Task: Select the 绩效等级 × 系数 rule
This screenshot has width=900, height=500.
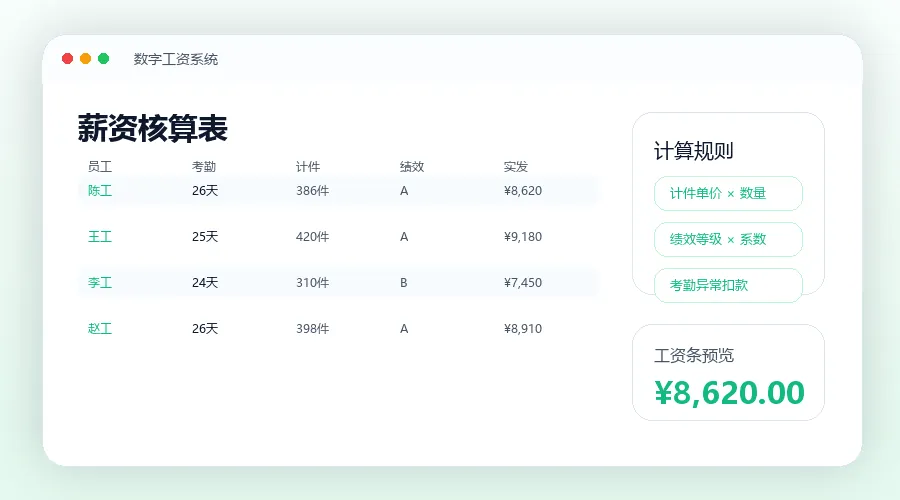Action: pyautogui.click(x=728, y=239)
